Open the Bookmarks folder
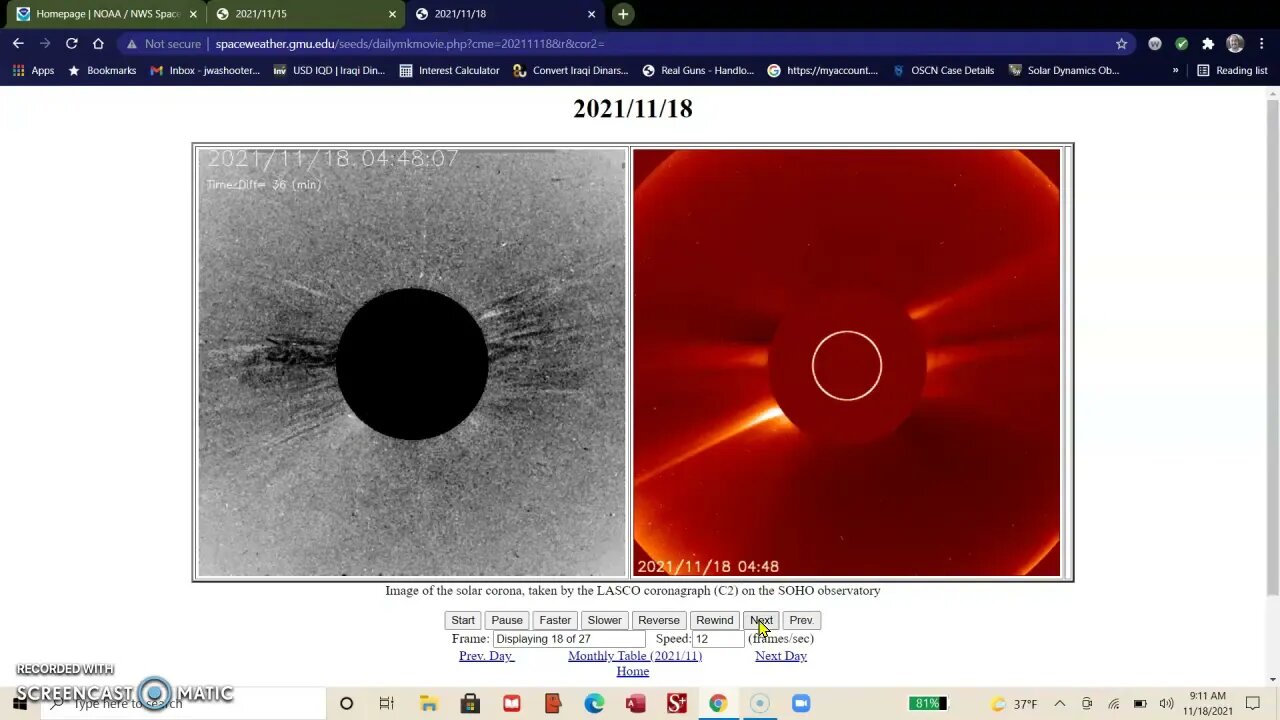 click(x=101, y=71)
